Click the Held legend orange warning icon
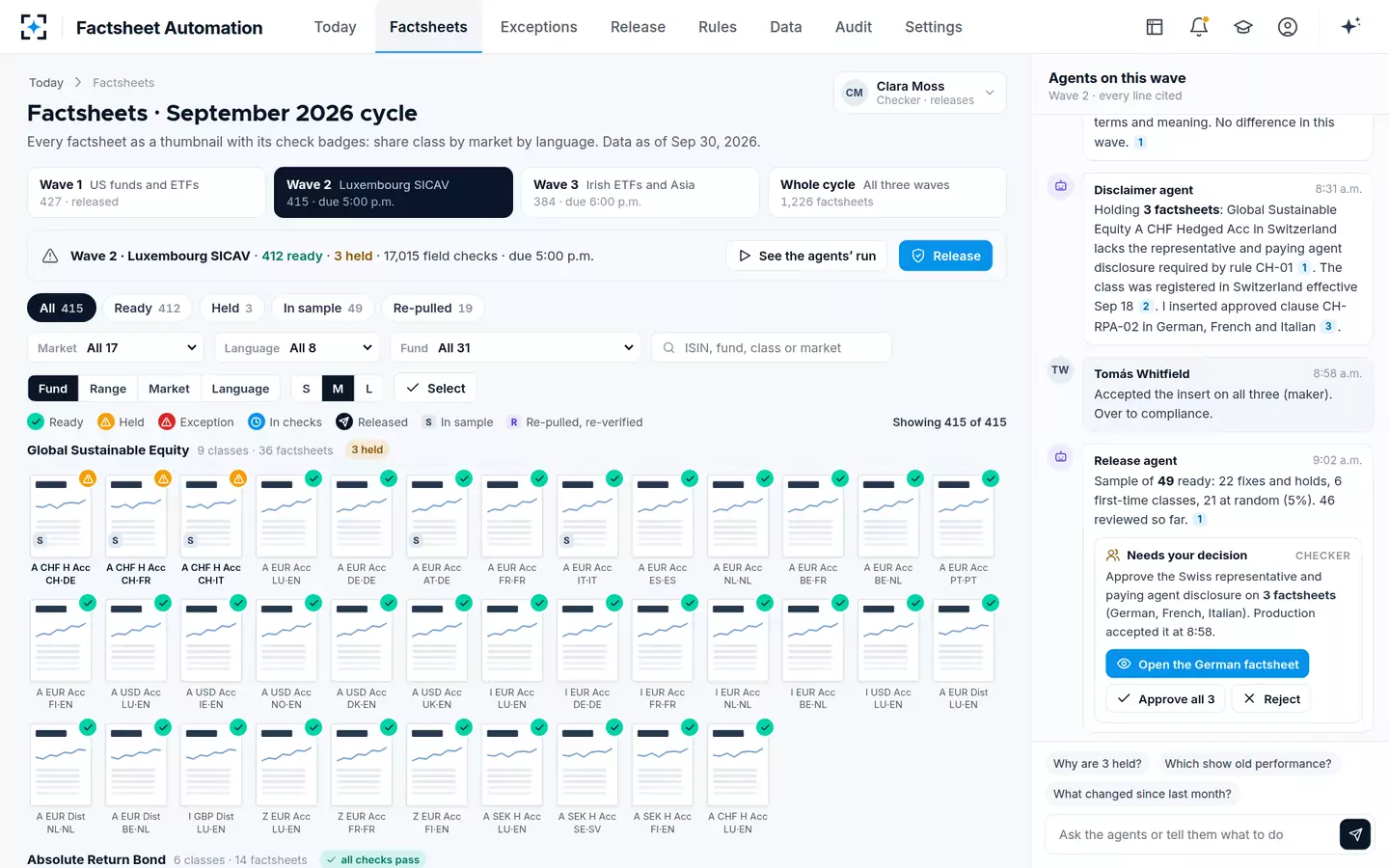Screen dimensions: 1389x868 (x=106, y=421)
